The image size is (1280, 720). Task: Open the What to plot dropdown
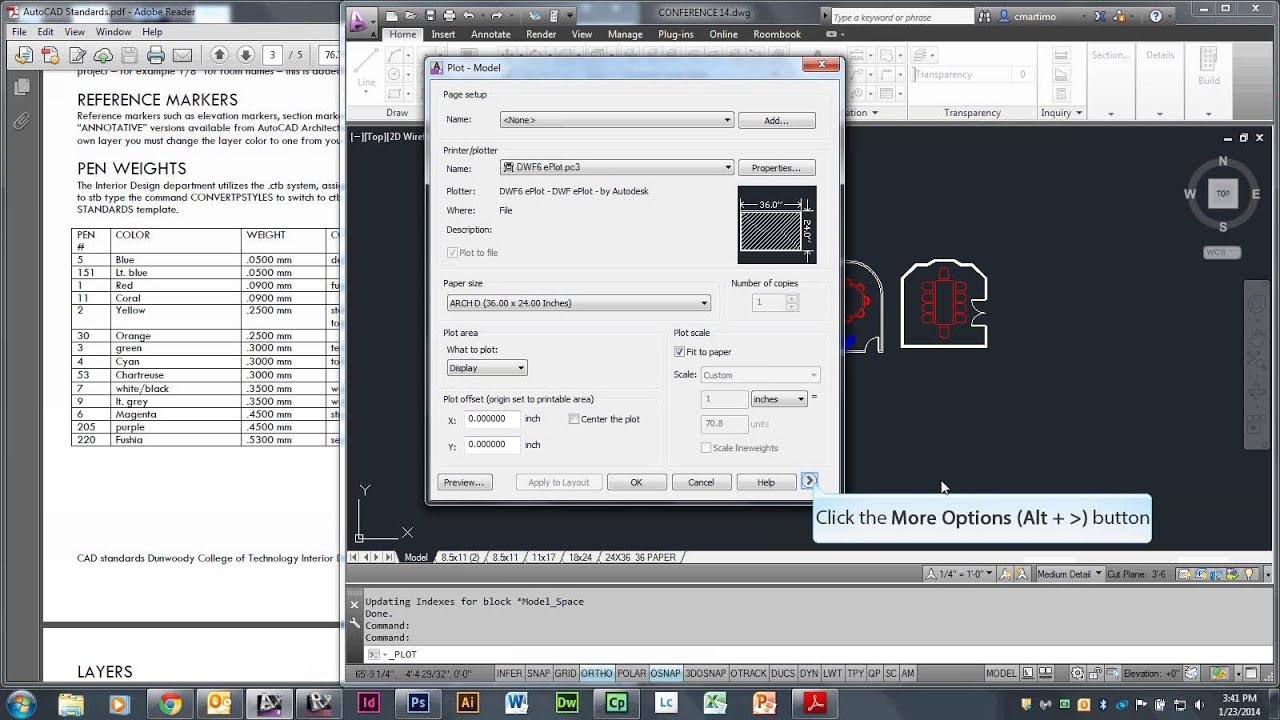pyautogui.click(x=486, y=368)
